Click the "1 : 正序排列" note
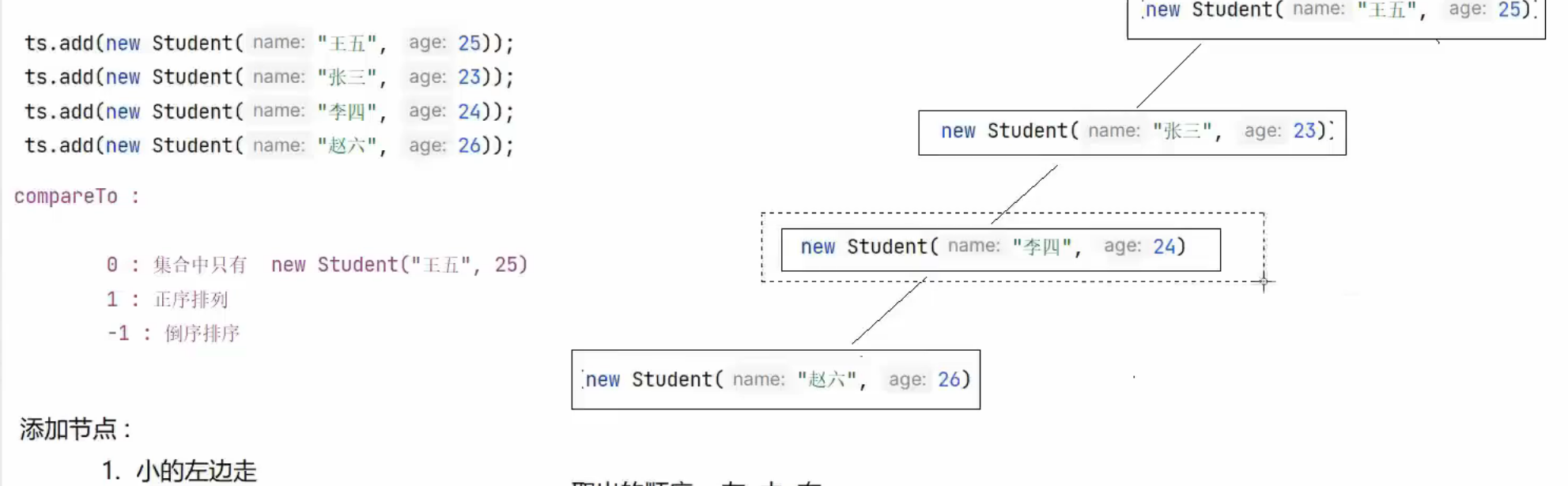 tap(167, 300)
